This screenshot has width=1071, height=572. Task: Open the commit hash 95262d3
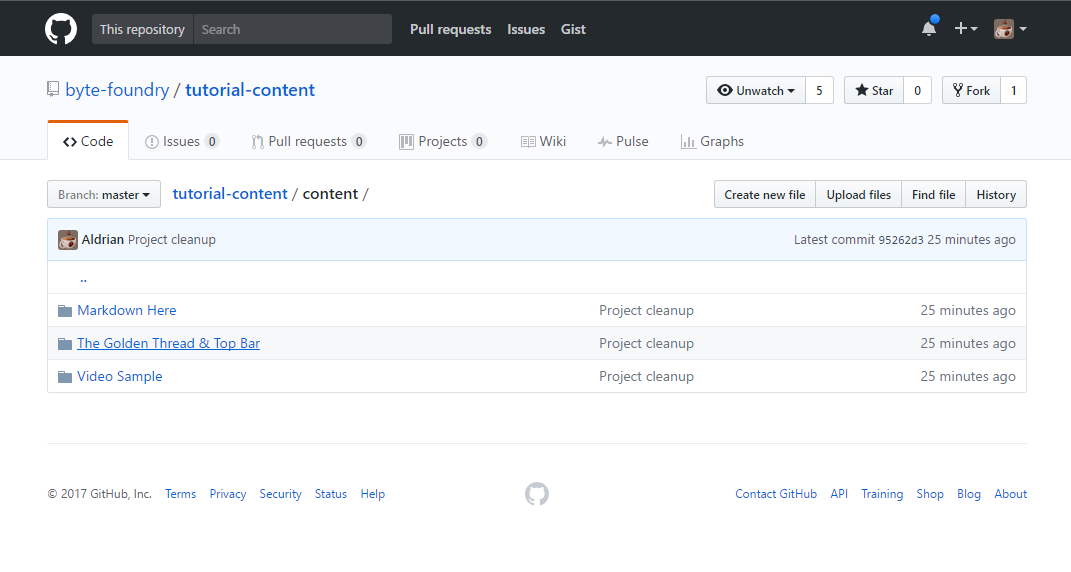(x=901, y=240)
